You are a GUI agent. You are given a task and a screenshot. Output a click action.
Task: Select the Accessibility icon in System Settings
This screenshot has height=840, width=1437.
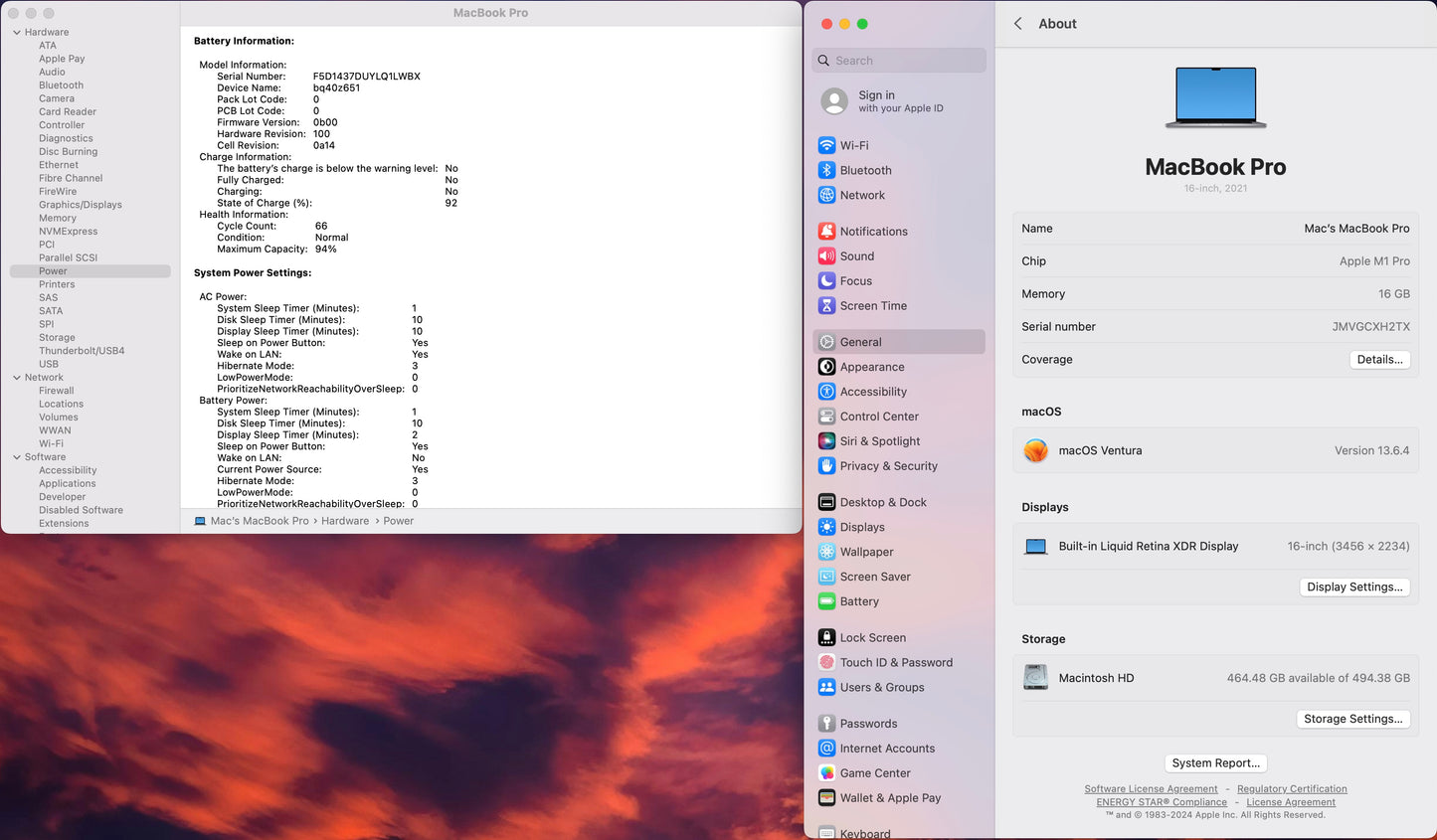click(x=826, y=392)
